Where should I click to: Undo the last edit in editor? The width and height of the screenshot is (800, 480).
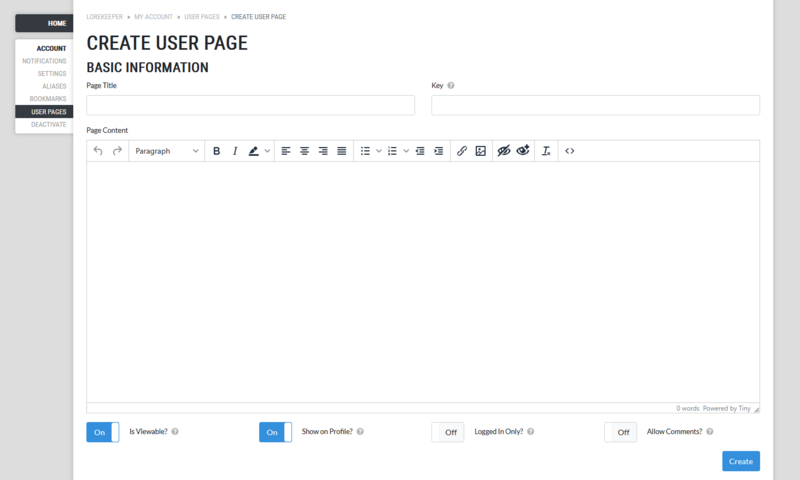pos(98,151)
